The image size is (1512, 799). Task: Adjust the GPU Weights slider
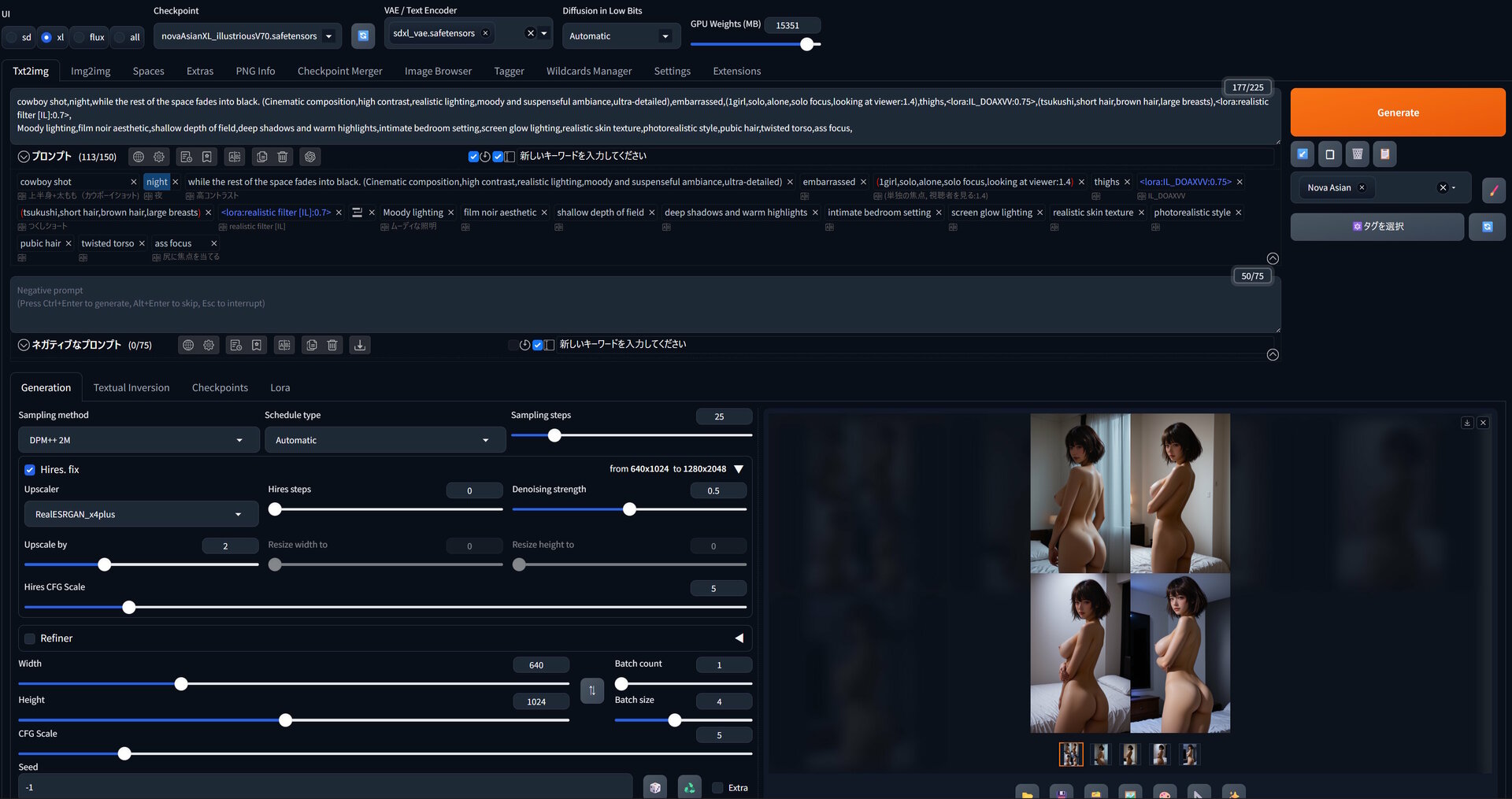click(x=755, y=45)
